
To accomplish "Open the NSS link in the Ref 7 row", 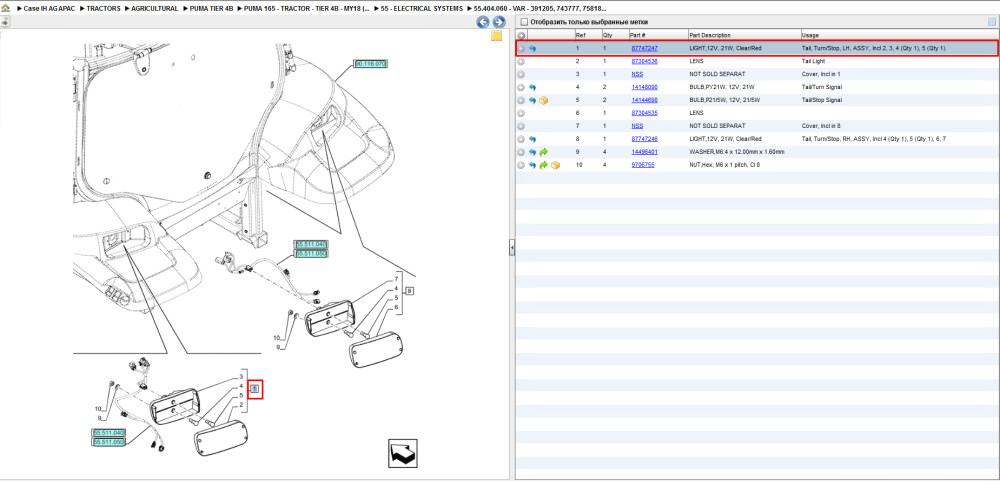I will click(x=637, y=126).
